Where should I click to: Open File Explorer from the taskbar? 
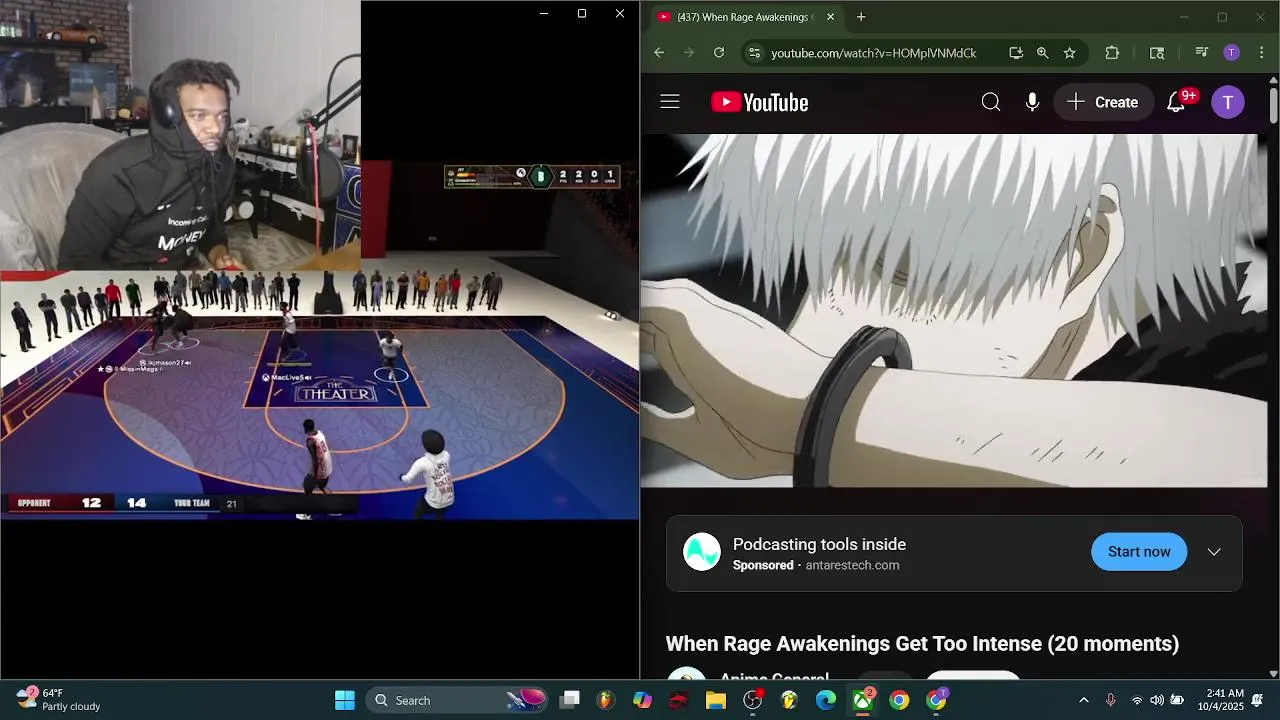coord(716,700)
